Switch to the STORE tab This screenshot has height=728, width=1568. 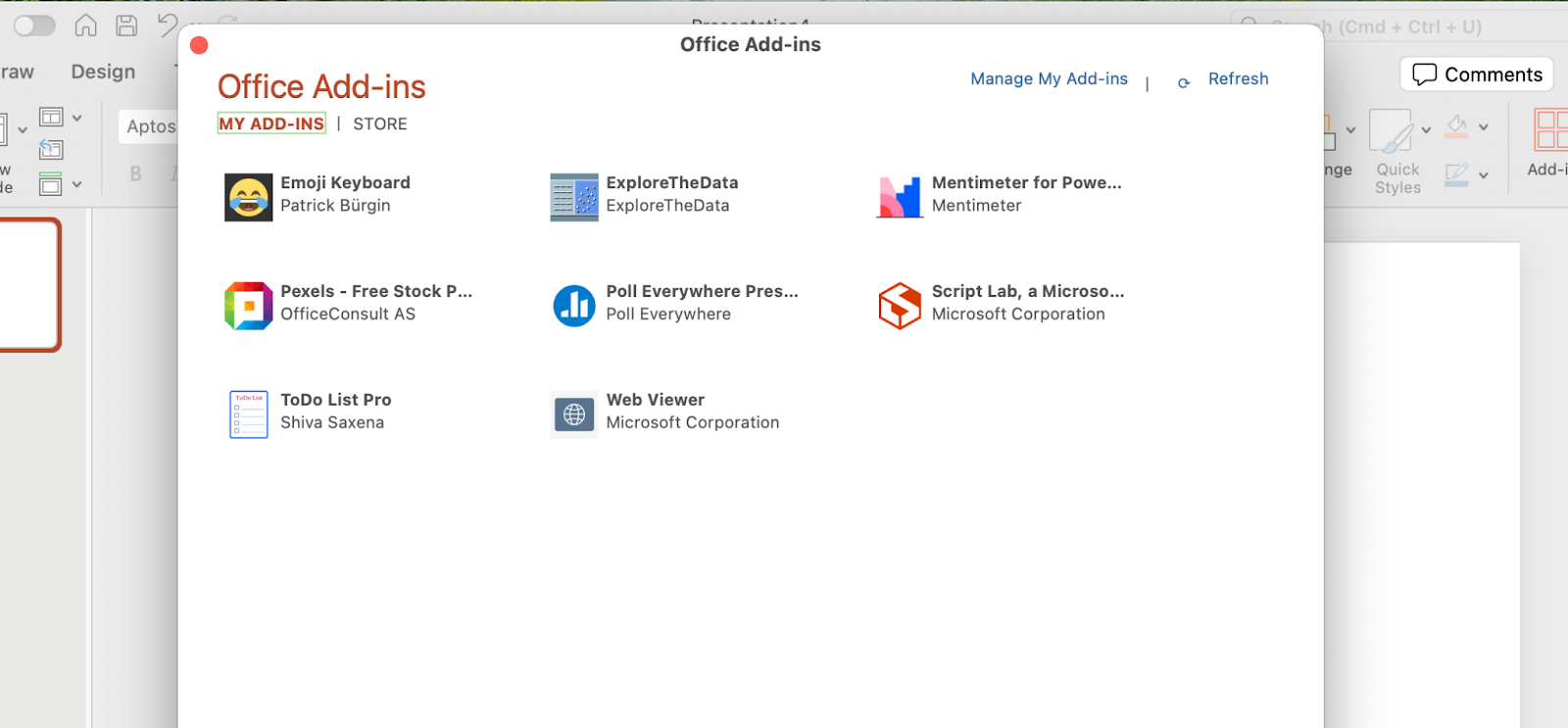tap(380, 123)
